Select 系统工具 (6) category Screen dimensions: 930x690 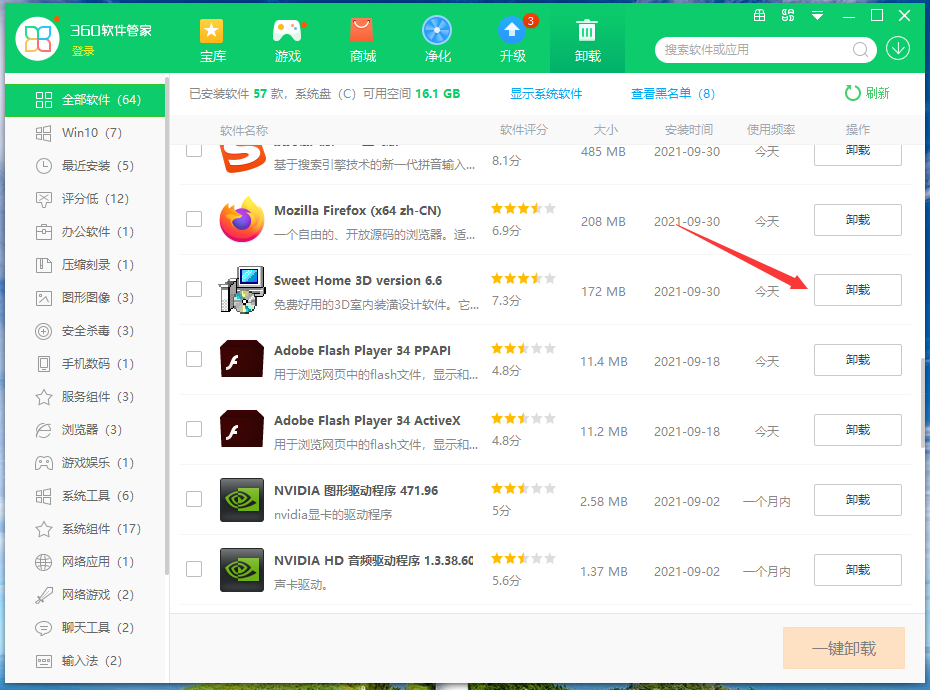click(85, 496)
